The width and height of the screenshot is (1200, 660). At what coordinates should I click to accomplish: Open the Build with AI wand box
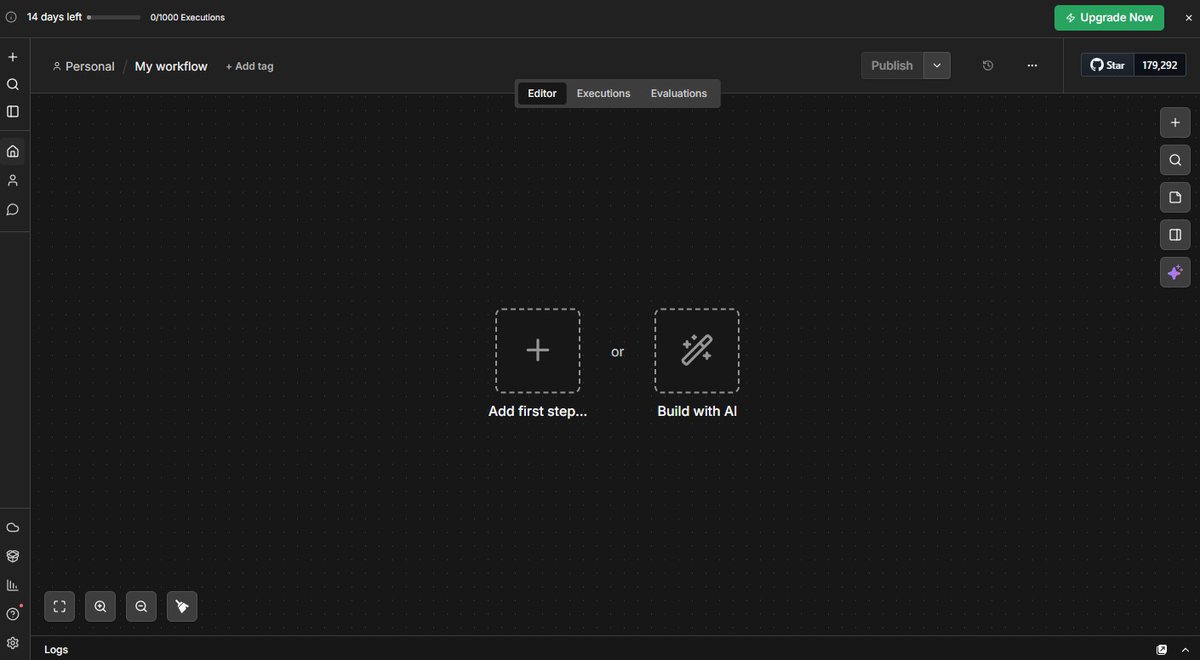[x=696, y=350]
